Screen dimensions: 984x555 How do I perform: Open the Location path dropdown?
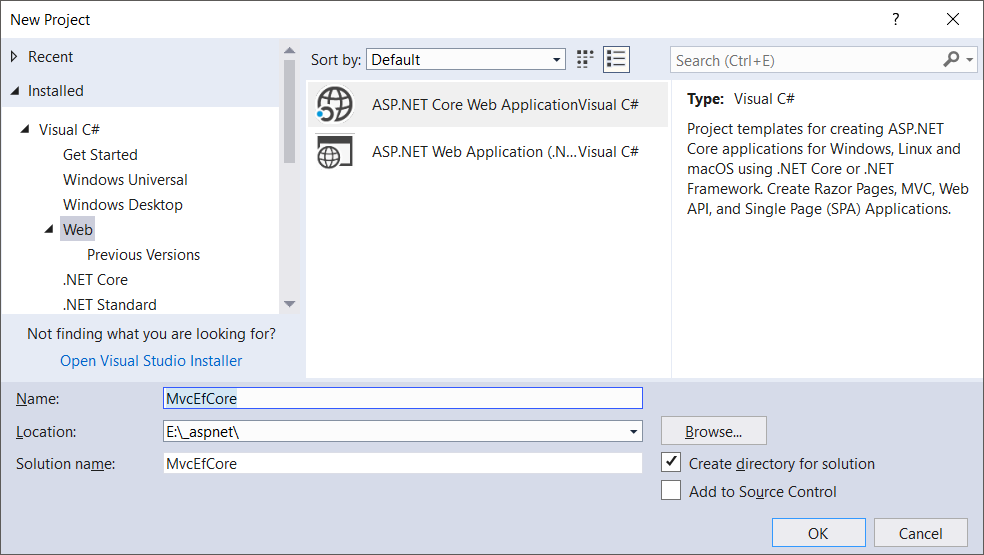point(633,432)
